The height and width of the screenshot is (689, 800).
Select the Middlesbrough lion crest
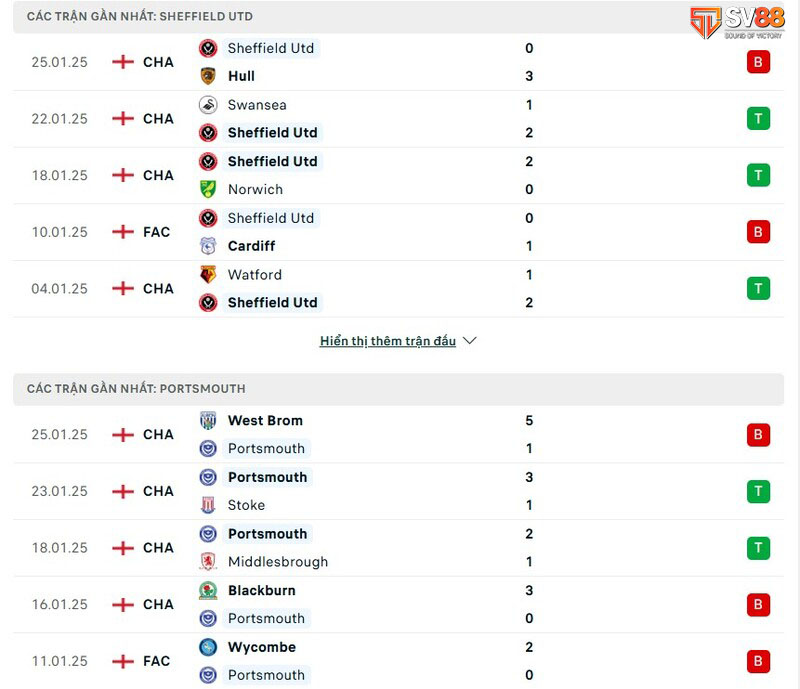click(x=209, y=562)
